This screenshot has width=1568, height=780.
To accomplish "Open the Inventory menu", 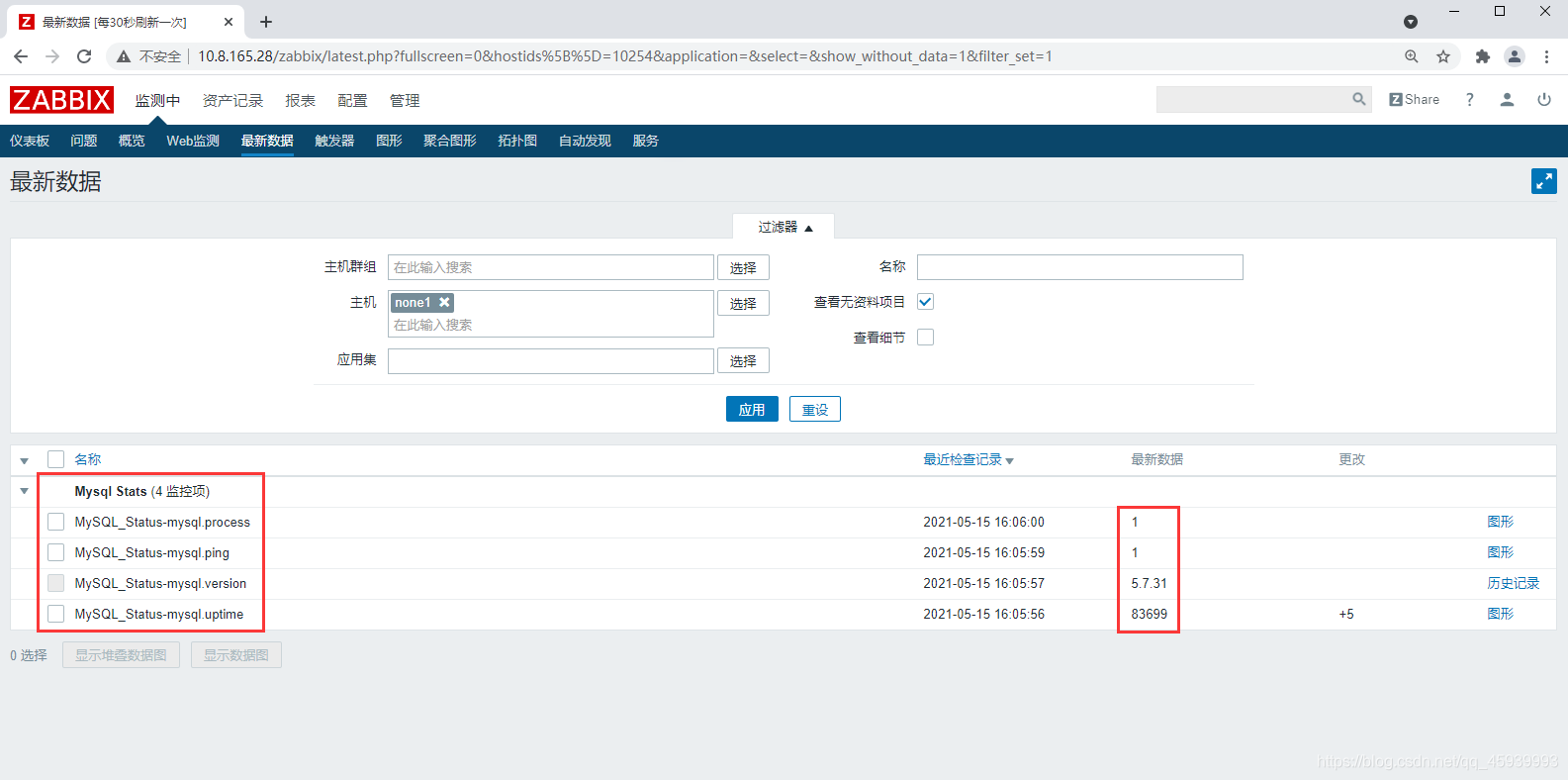I will (232, 100).
